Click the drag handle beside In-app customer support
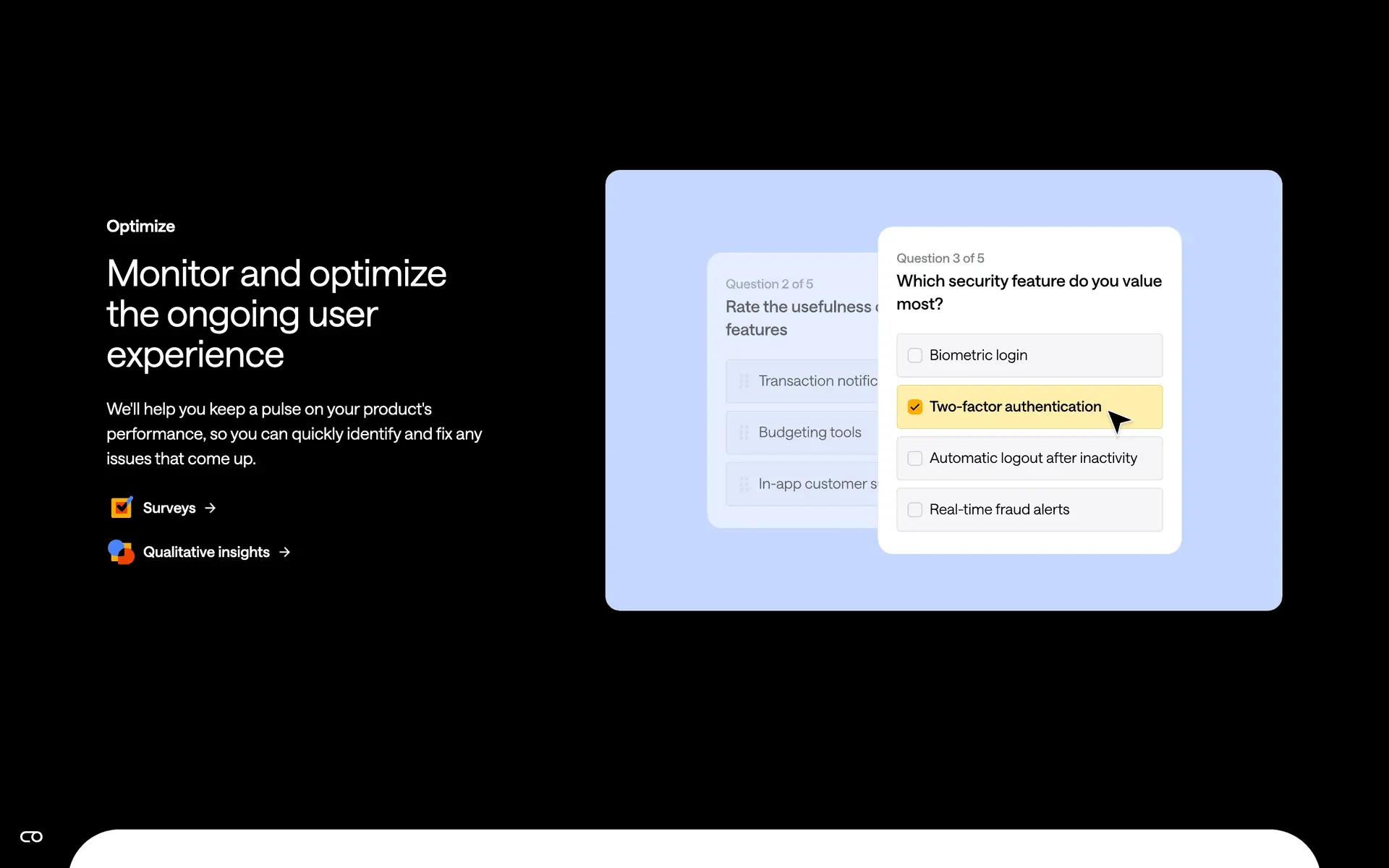Viewport: 1389px width, 868px height. coord(744,484)
